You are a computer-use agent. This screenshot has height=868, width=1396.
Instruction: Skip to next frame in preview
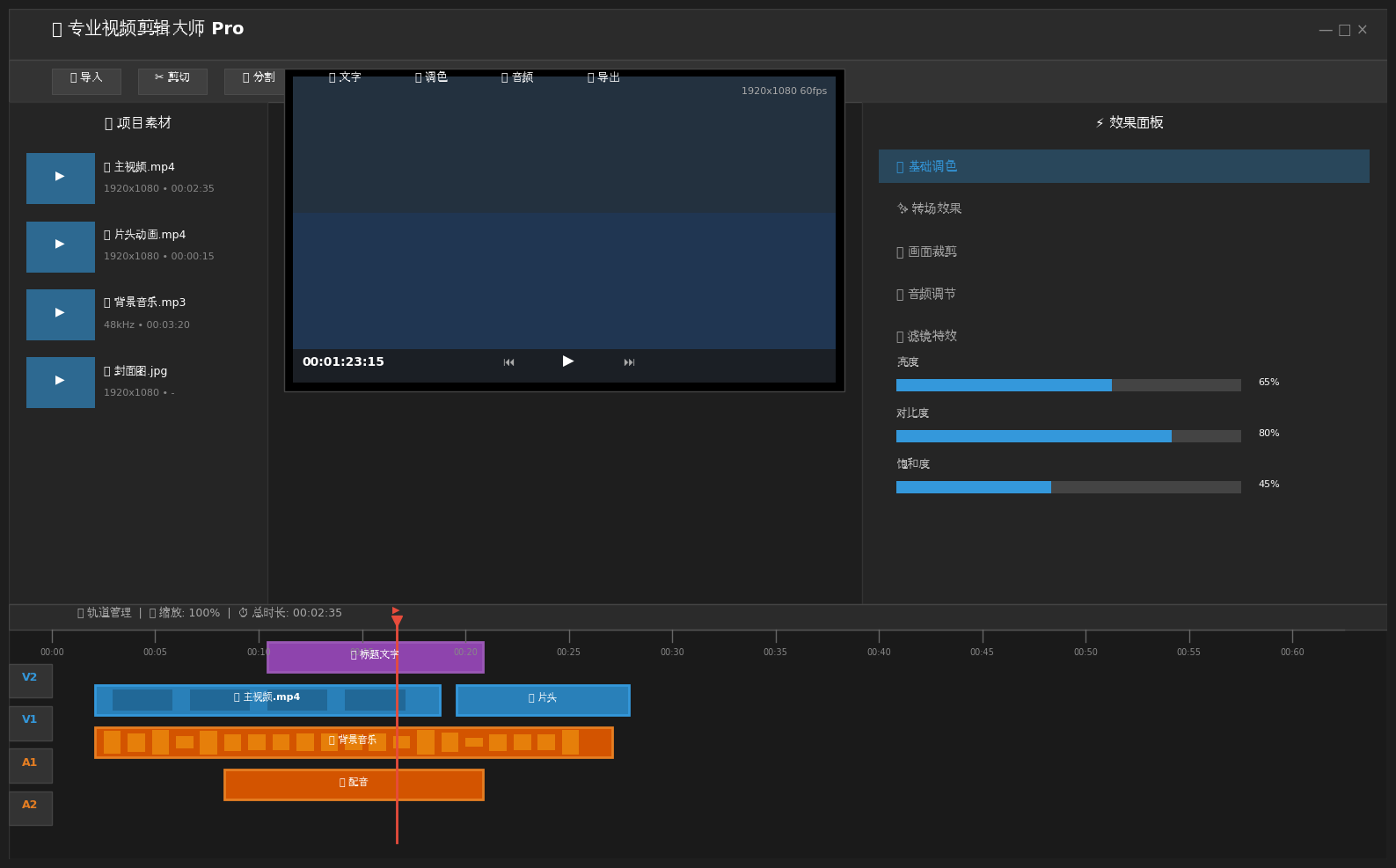point(629,362)
